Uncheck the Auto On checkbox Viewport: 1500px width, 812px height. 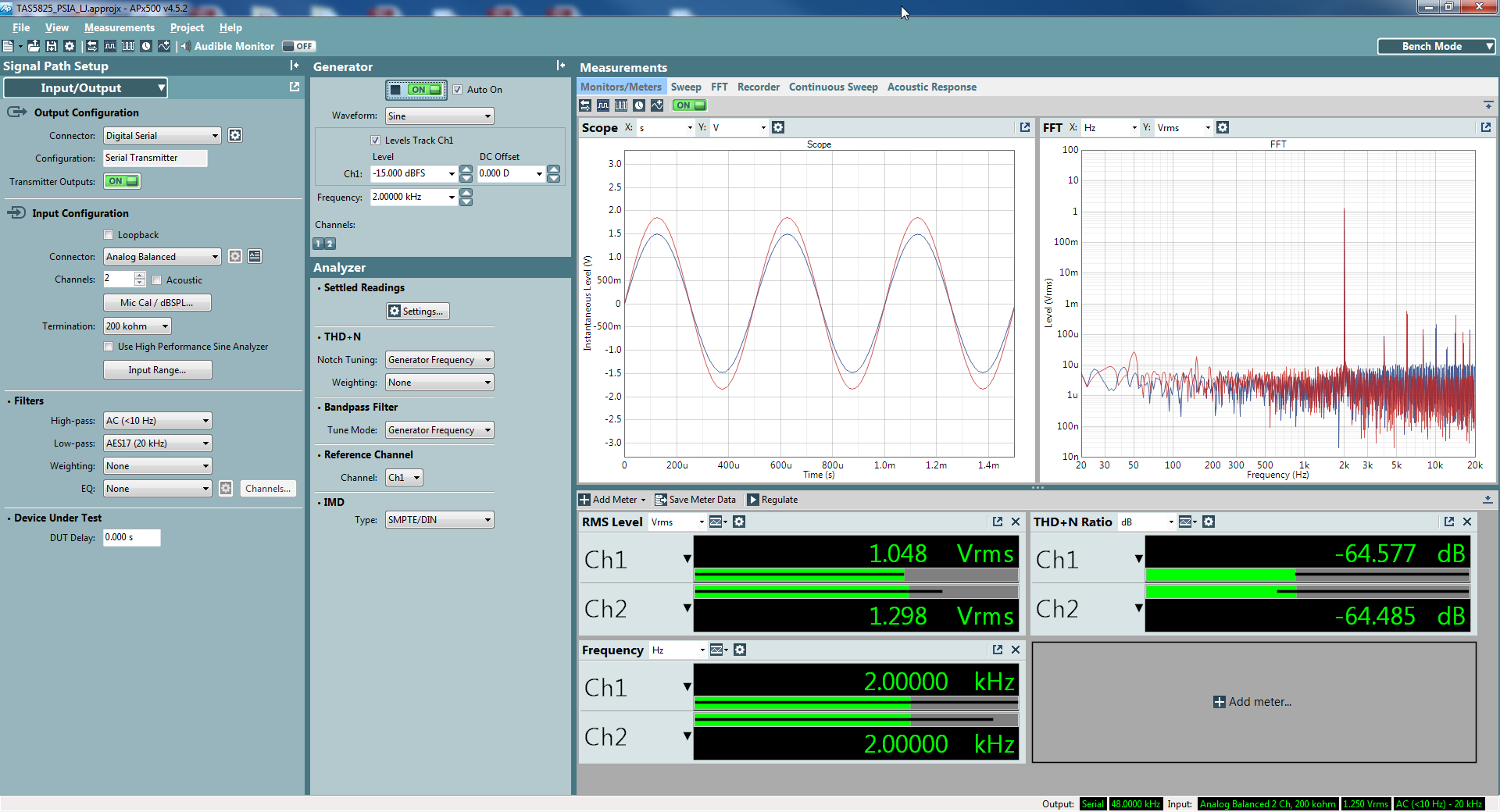[458, 90]
